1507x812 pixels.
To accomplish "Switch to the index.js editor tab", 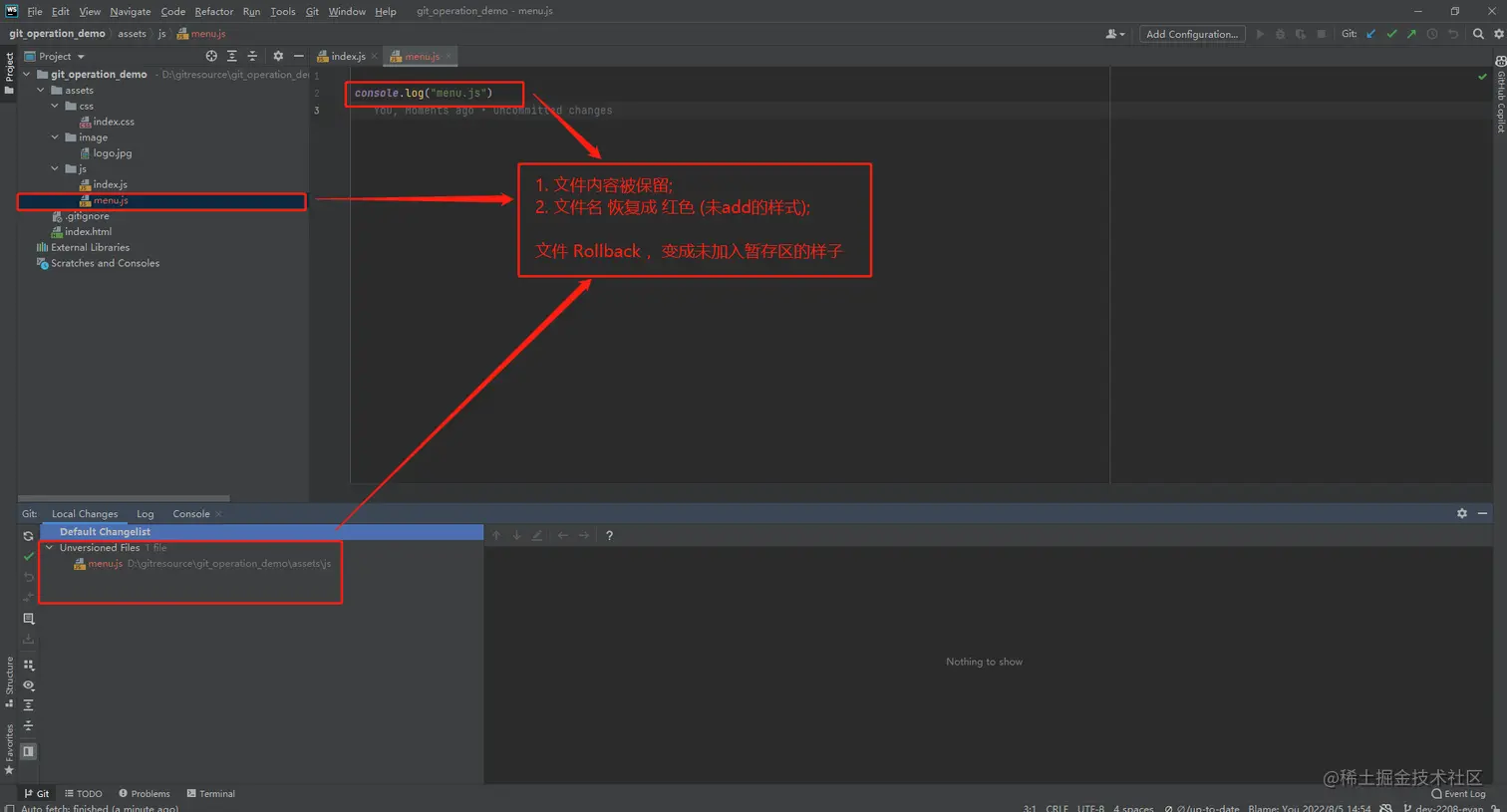I will (344, 57).
